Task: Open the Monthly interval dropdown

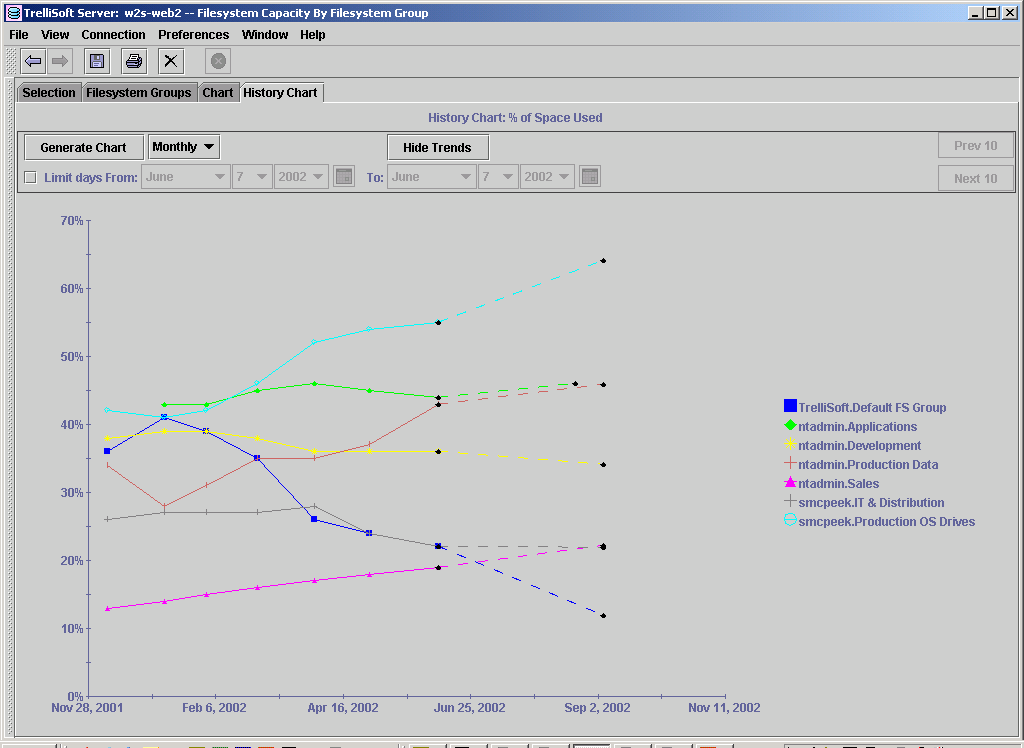Action: (x=184, y=147)
